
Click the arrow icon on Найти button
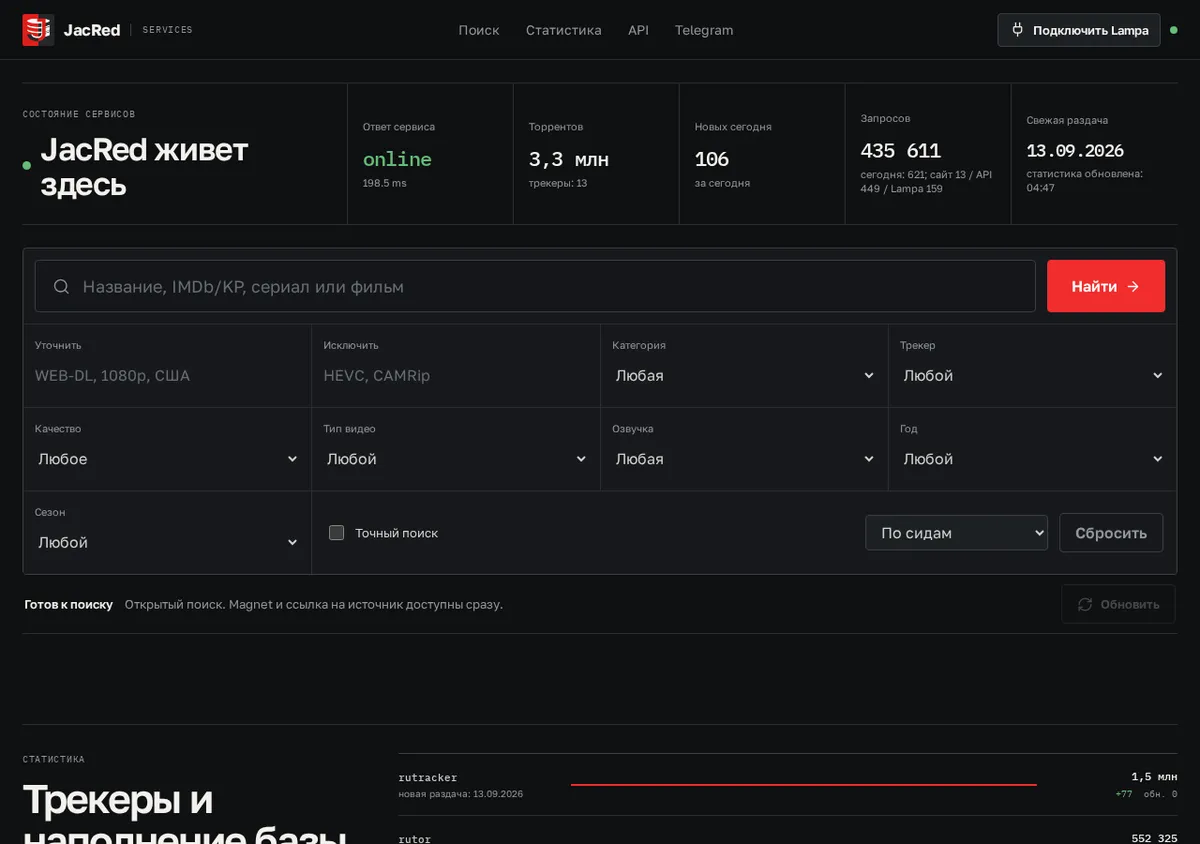coord(1133,286)
